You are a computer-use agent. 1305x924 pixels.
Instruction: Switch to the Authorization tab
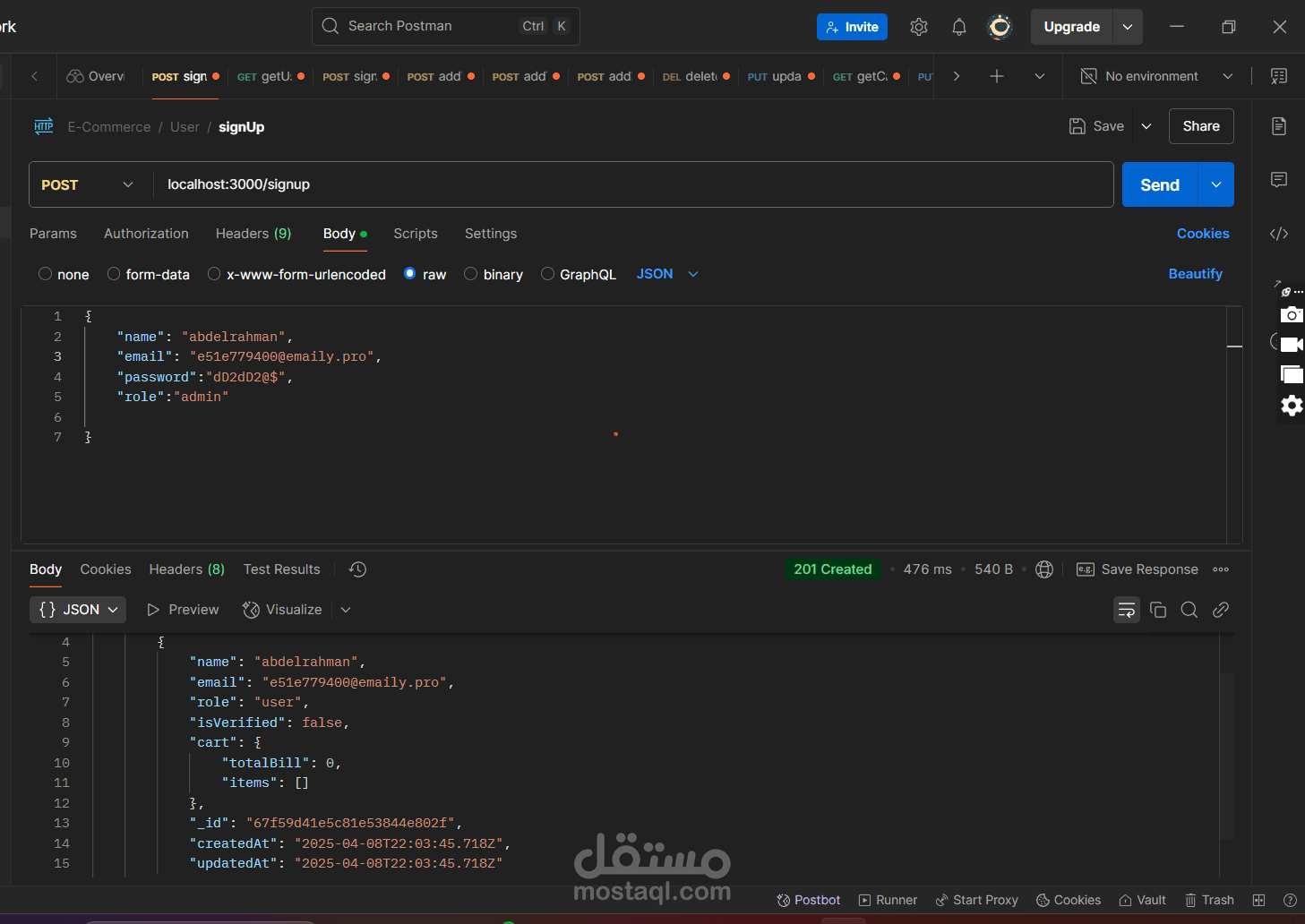[146, 234]
